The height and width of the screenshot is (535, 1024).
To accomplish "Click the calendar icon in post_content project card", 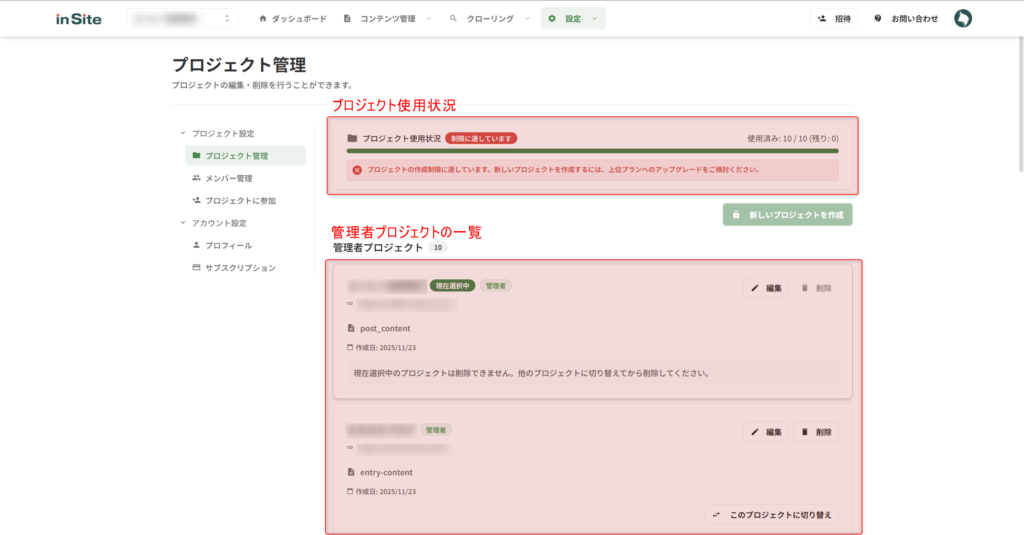I will point(350,348).
